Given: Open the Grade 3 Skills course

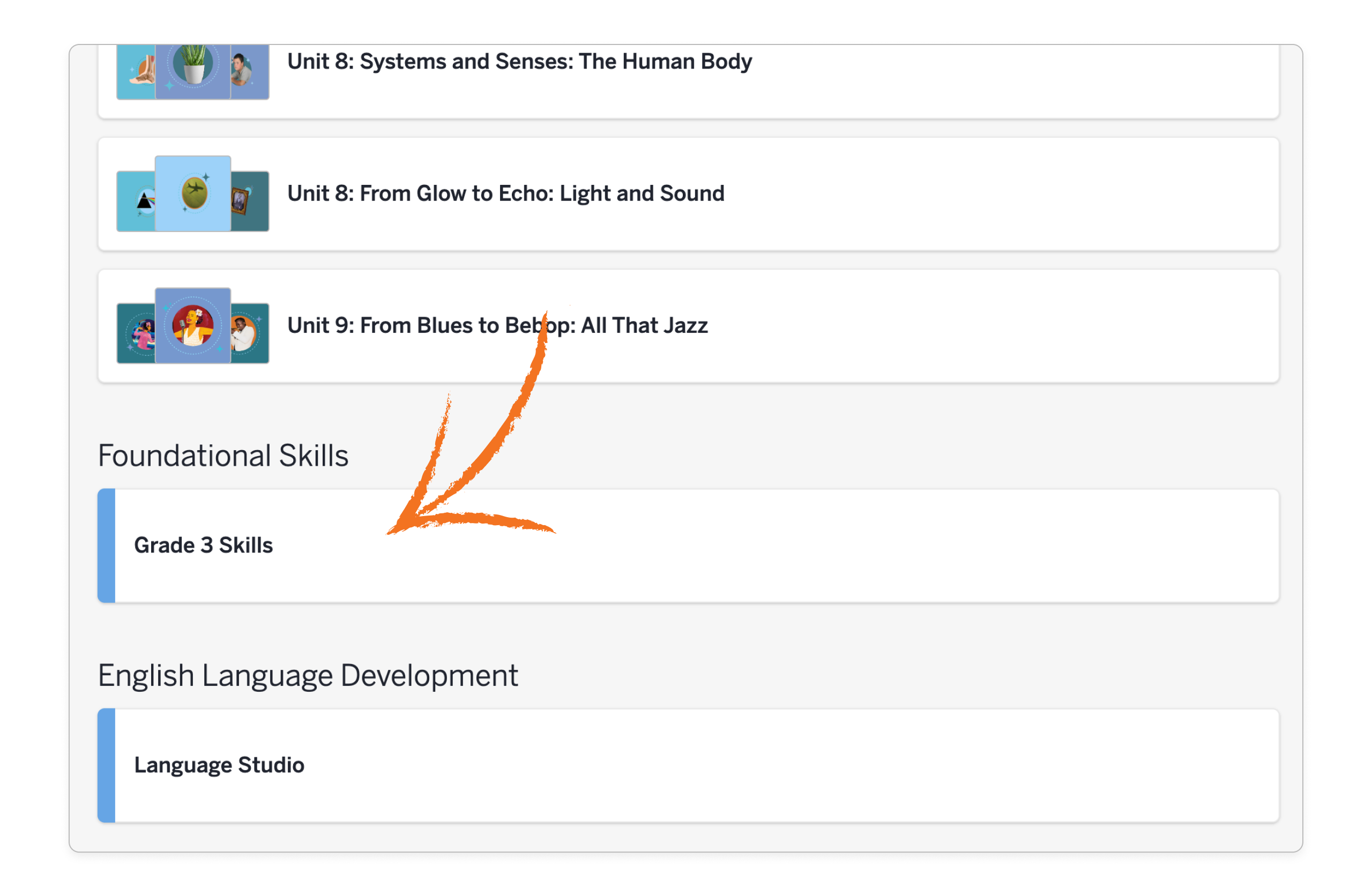Looking at the screenshot, I should coord(204,545).
